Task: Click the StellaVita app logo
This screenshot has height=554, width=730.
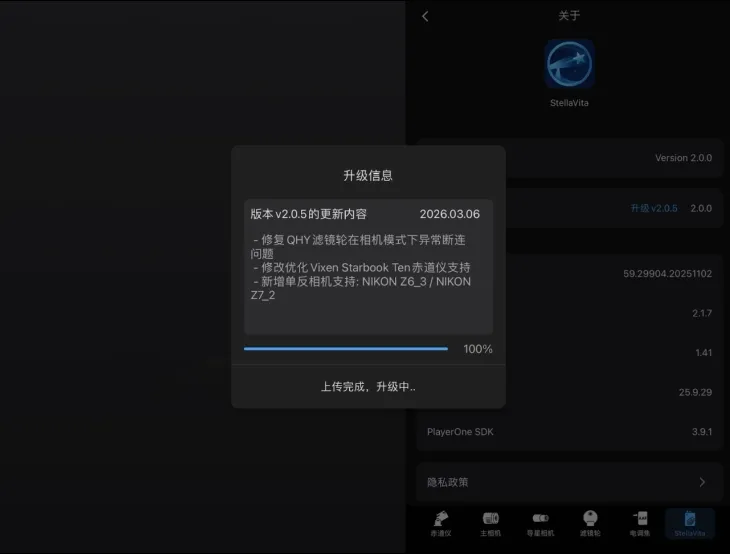Action: [x=569, y=64]
